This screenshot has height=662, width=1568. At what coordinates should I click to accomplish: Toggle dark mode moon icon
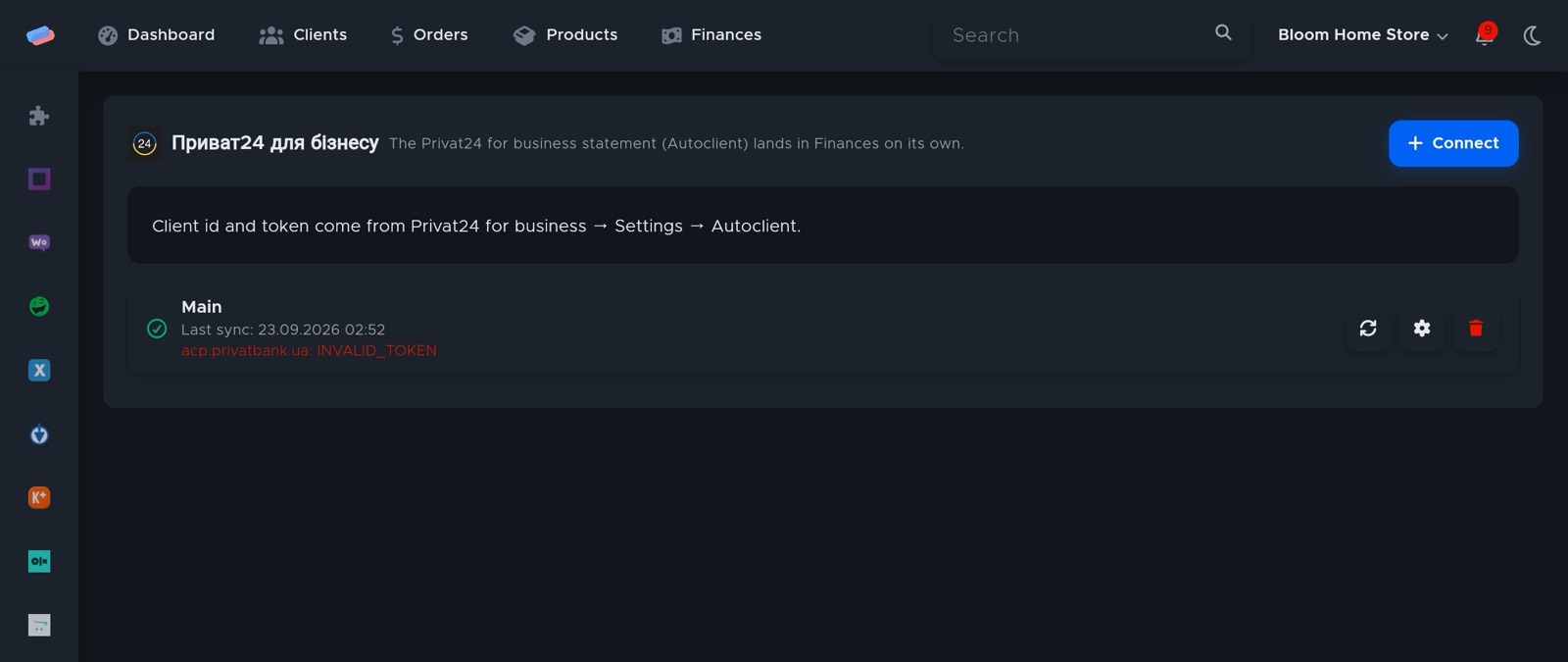(1533, 35)
